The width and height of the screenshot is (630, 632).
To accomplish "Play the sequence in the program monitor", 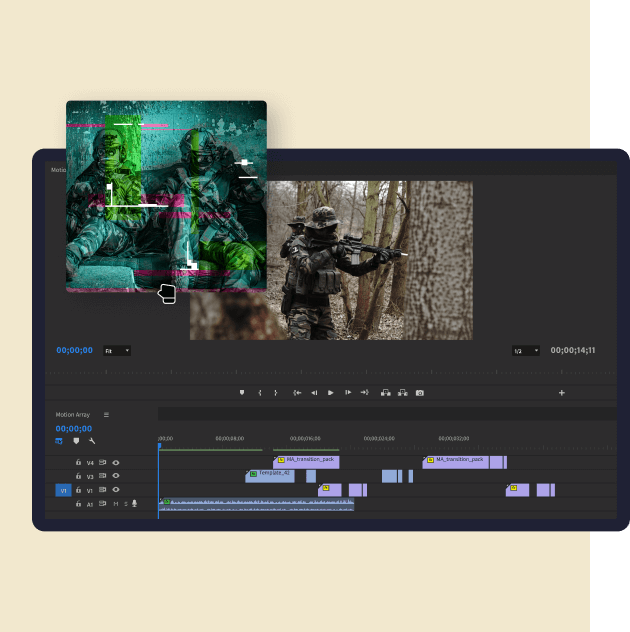I will click(331, 393).
